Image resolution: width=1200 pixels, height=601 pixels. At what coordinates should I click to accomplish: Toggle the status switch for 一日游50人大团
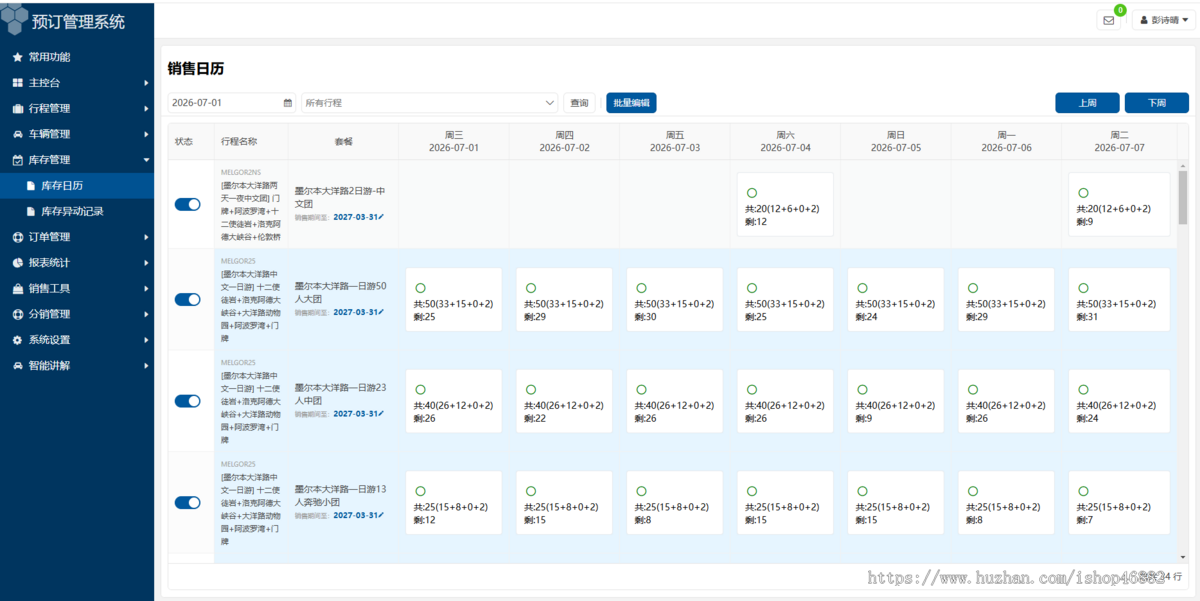coord(188,299)
